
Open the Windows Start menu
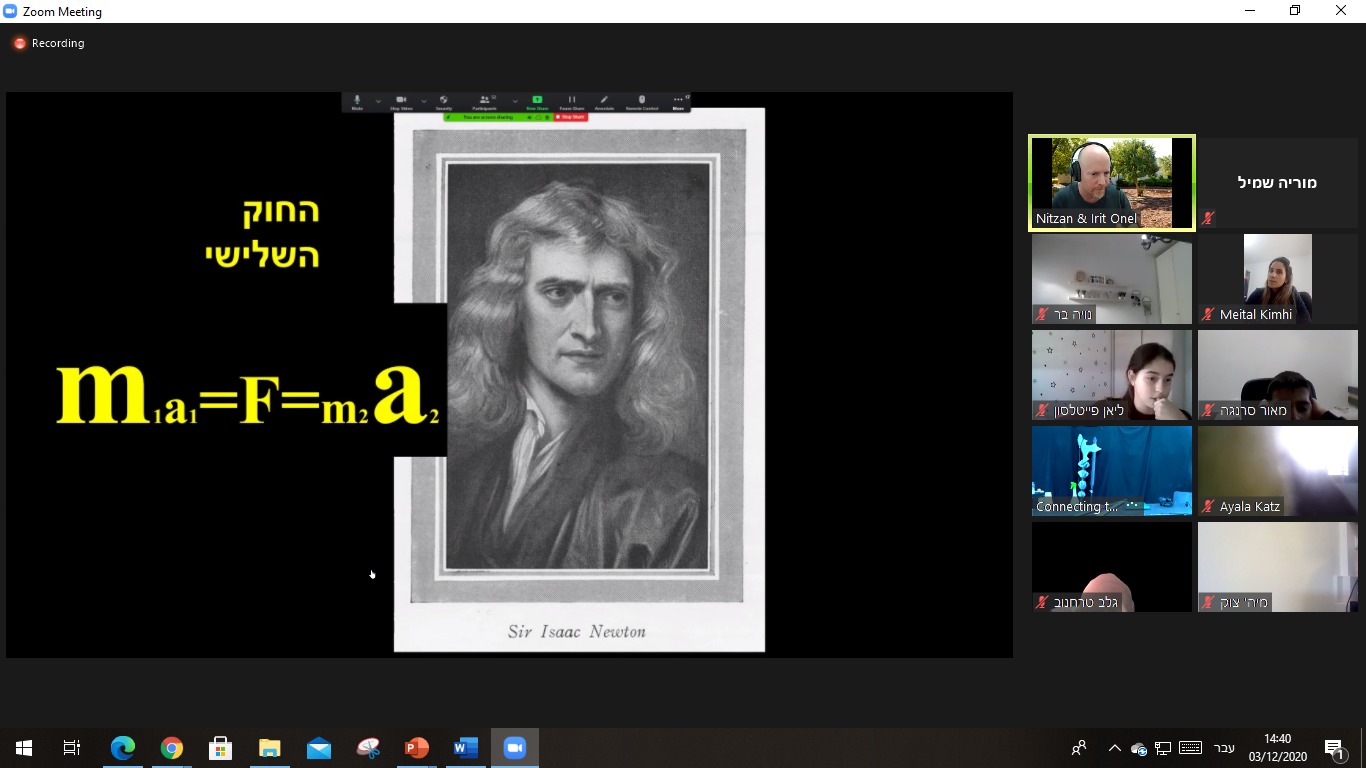point(24,748)
